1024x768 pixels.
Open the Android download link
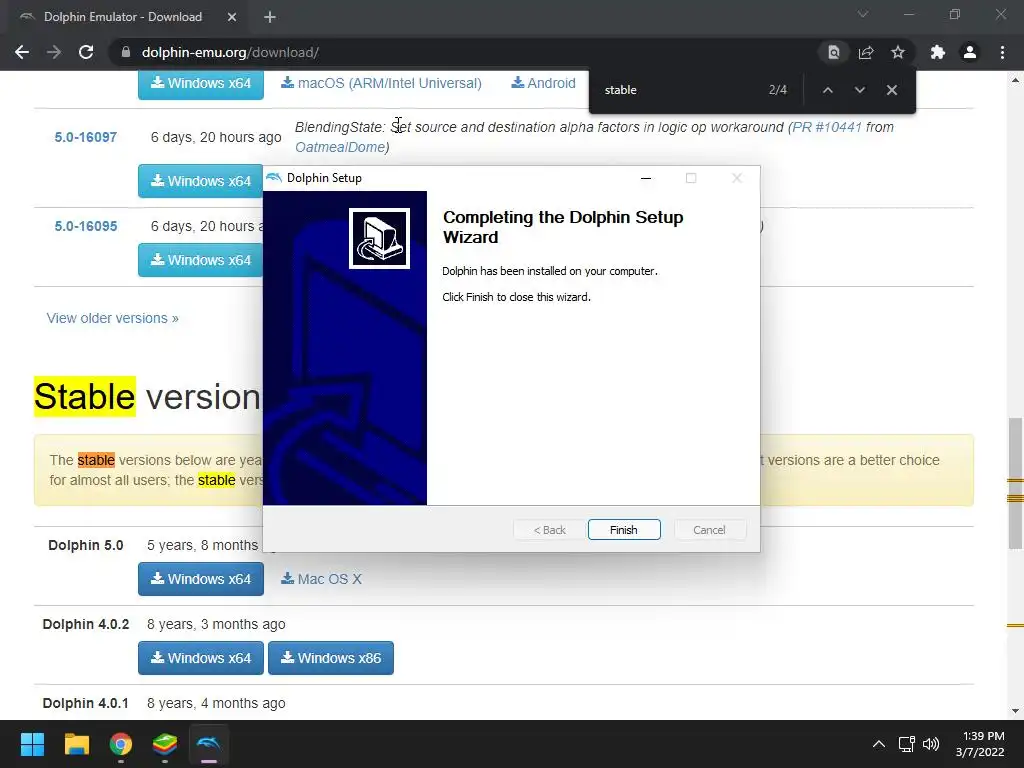pyautogui.click(x=543, y=83)
